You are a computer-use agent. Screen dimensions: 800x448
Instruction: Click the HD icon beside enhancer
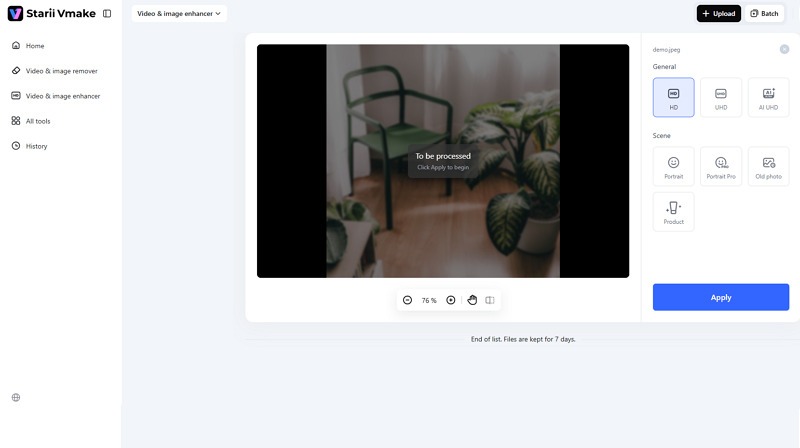coord(16,95)
